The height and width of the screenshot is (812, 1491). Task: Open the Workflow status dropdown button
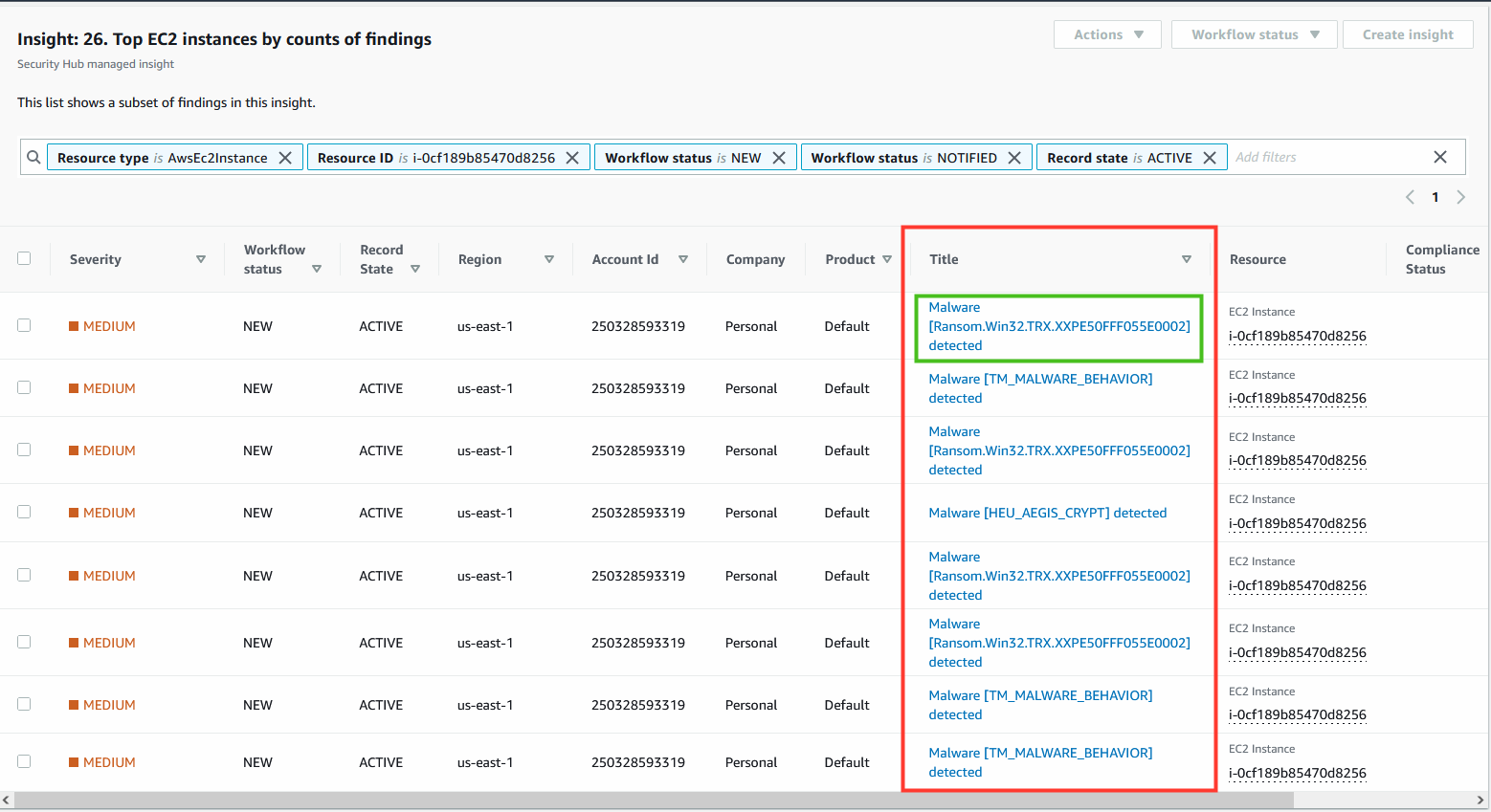pos(1255,34)
